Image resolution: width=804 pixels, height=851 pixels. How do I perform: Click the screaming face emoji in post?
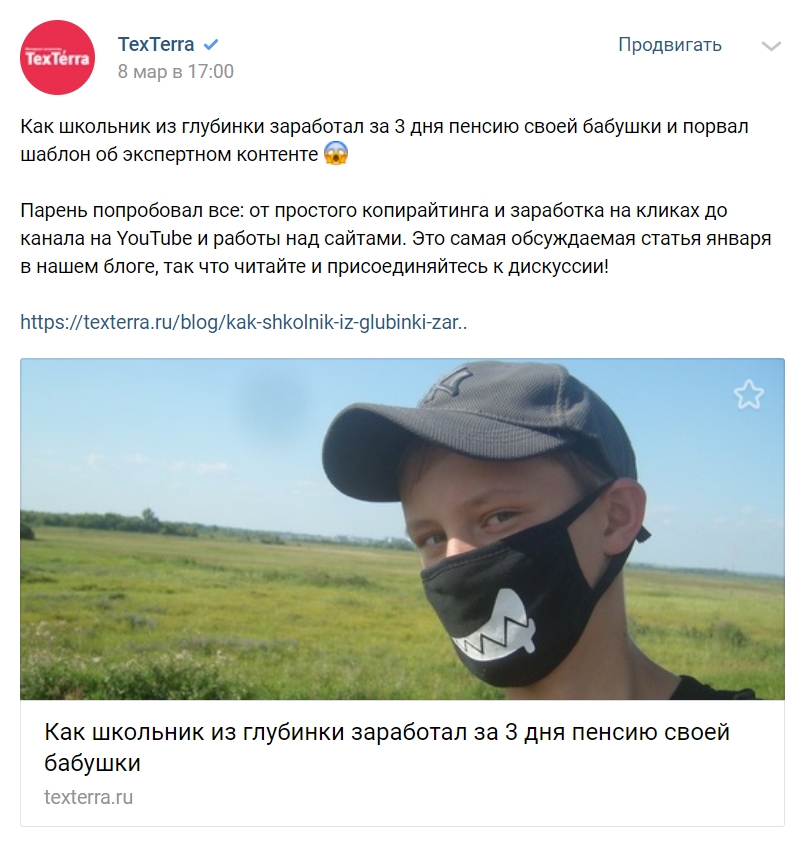click(x=335, y=154)
